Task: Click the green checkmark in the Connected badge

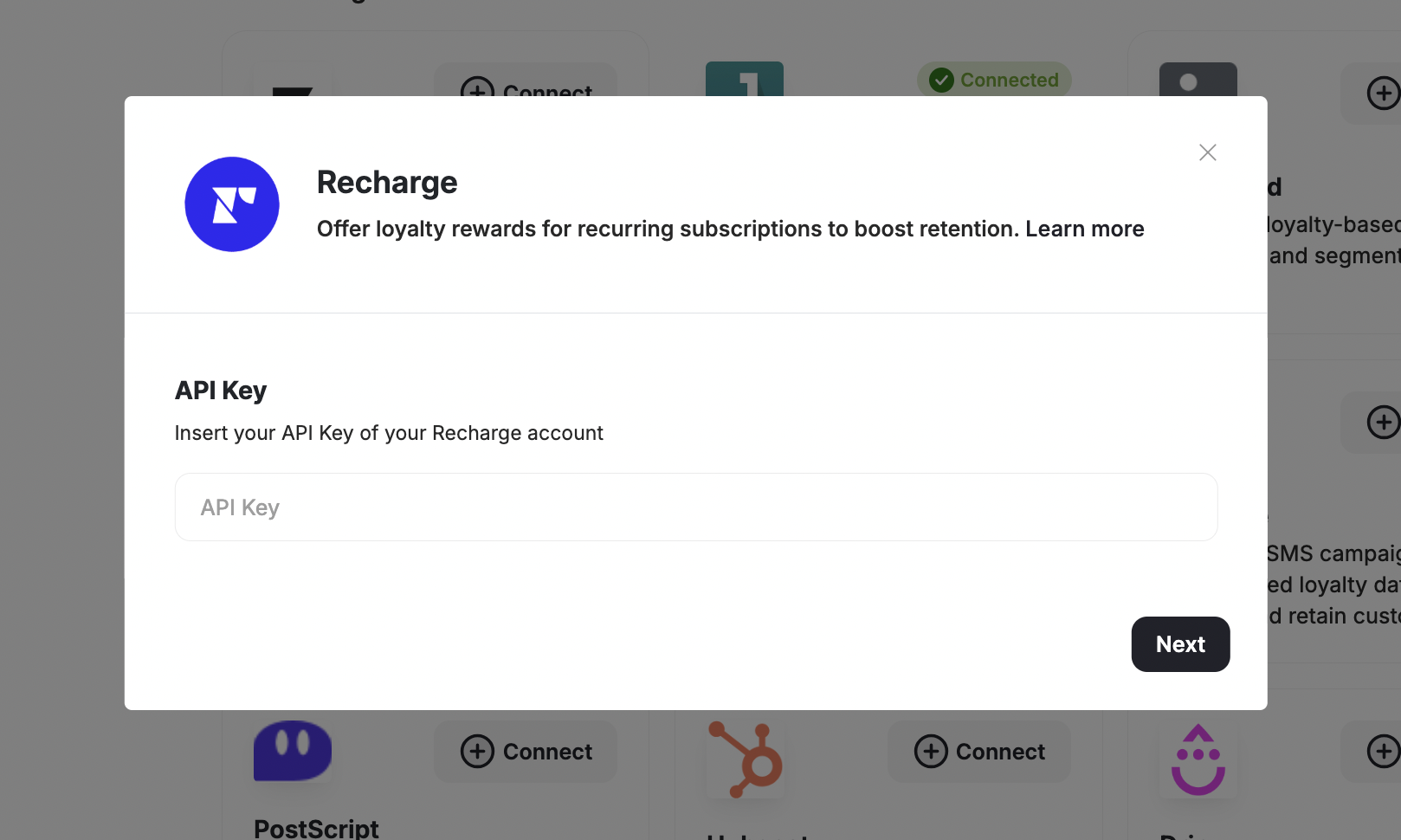Action: click(941, 80)
